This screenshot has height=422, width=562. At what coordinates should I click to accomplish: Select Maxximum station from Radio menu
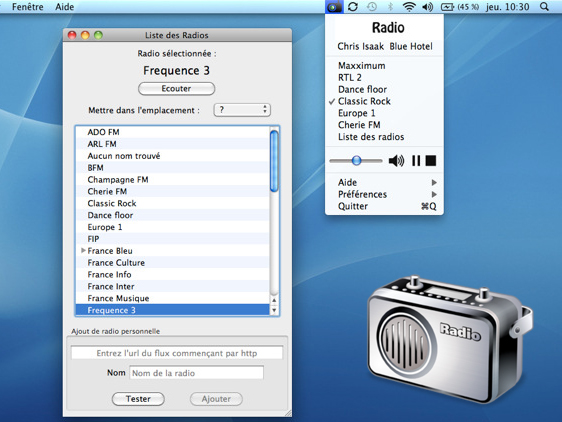(x=384, y=66)
